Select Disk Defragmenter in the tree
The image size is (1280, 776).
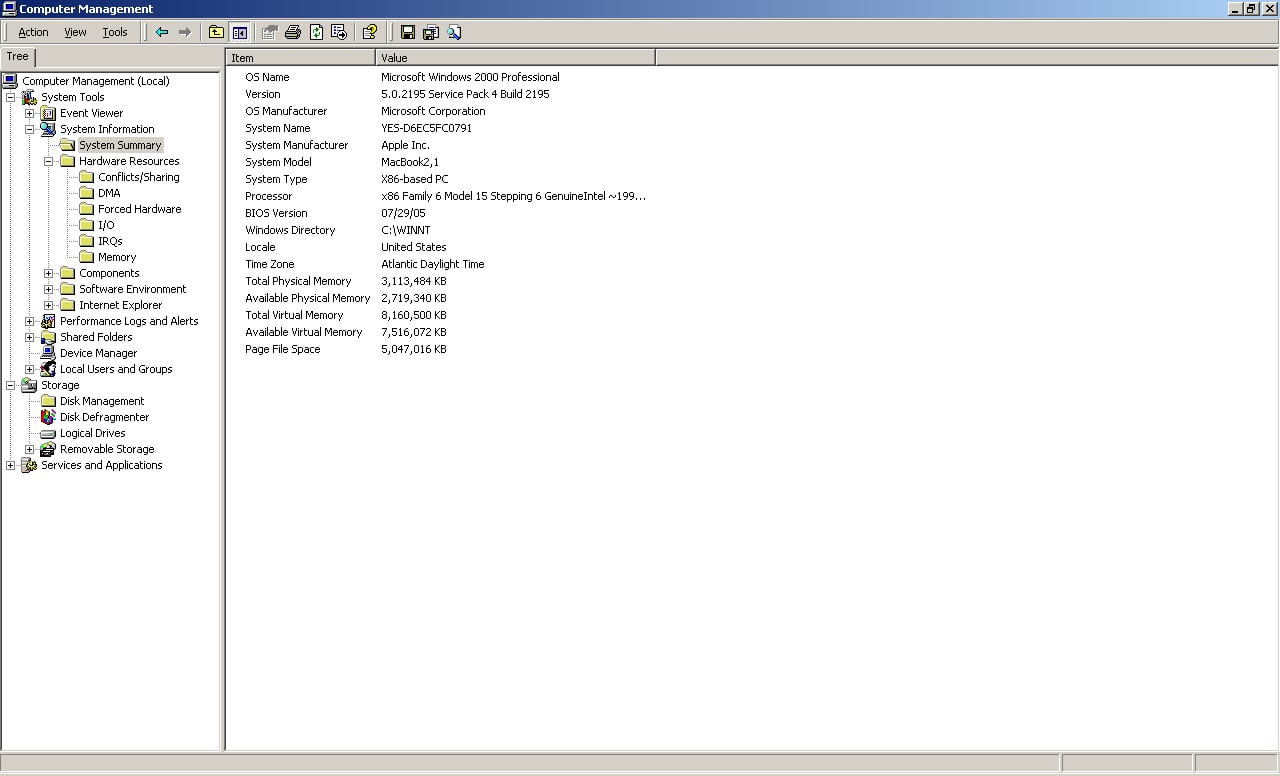[104, 417]
